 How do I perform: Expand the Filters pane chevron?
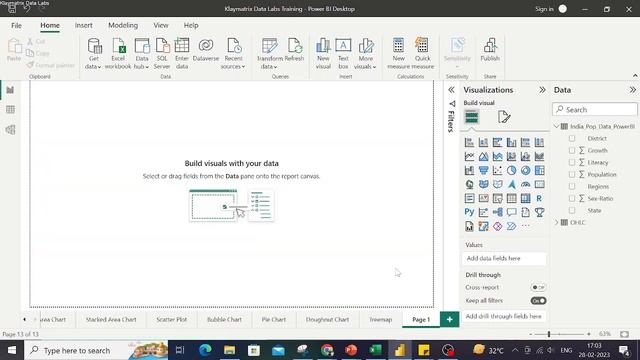pos(451,90)
